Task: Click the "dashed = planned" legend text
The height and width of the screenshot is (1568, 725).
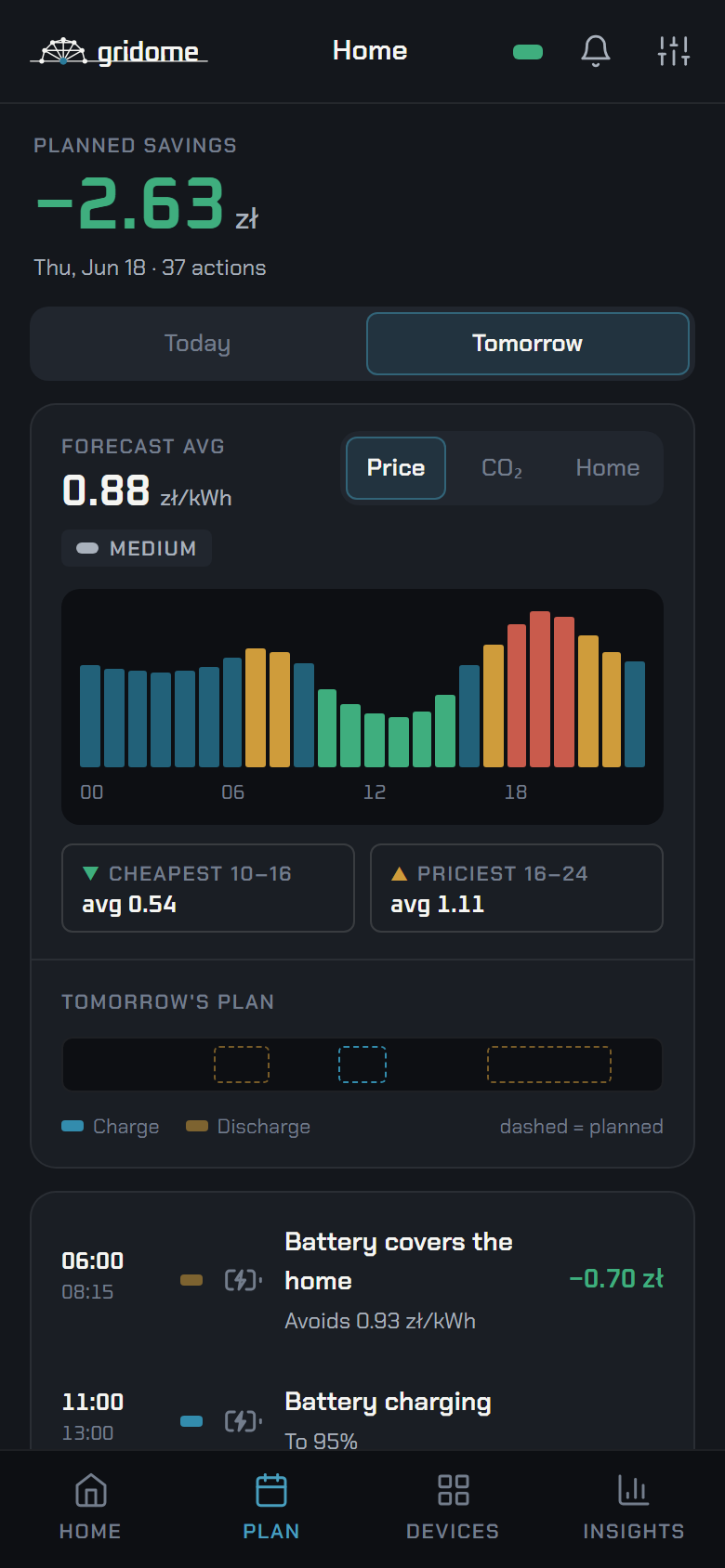Action: [x=582, y=1127]
